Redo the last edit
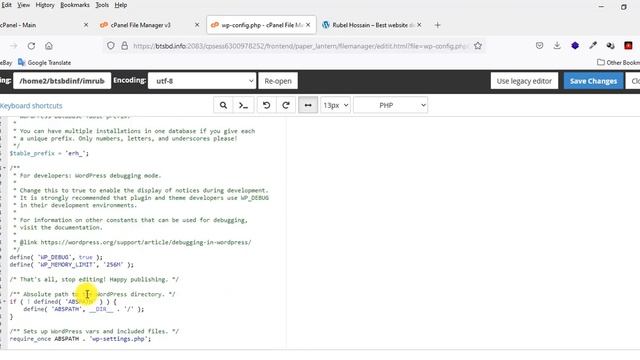 286,105
